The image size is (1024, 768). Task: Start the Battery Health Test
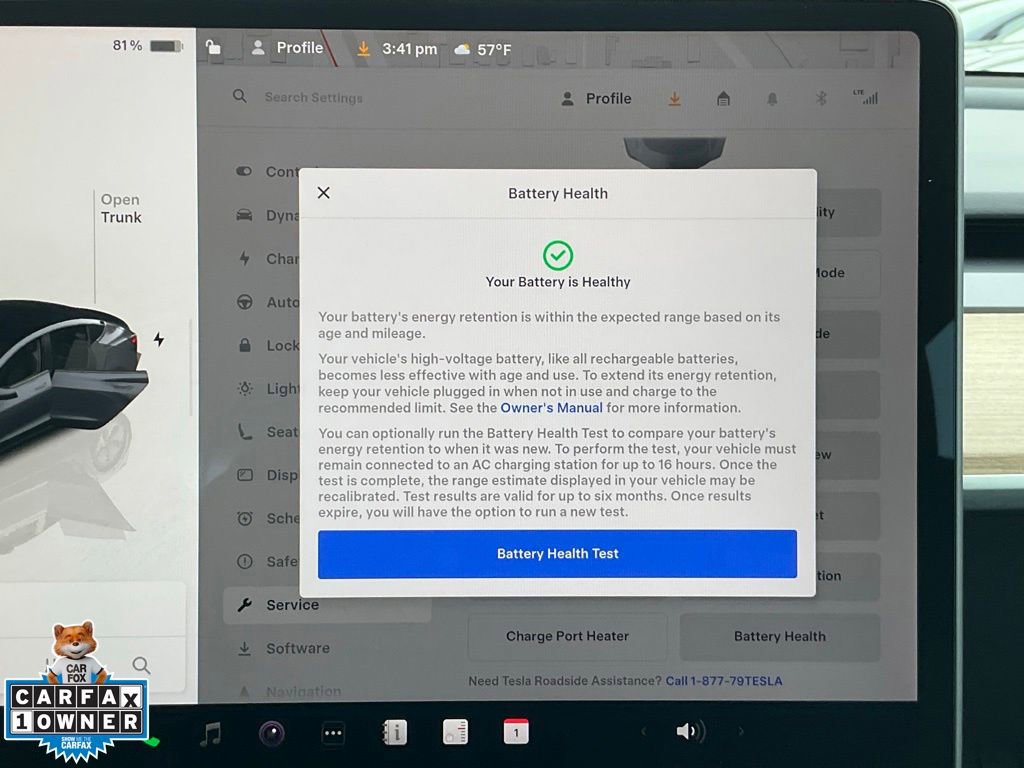click(x=557, y=554)
